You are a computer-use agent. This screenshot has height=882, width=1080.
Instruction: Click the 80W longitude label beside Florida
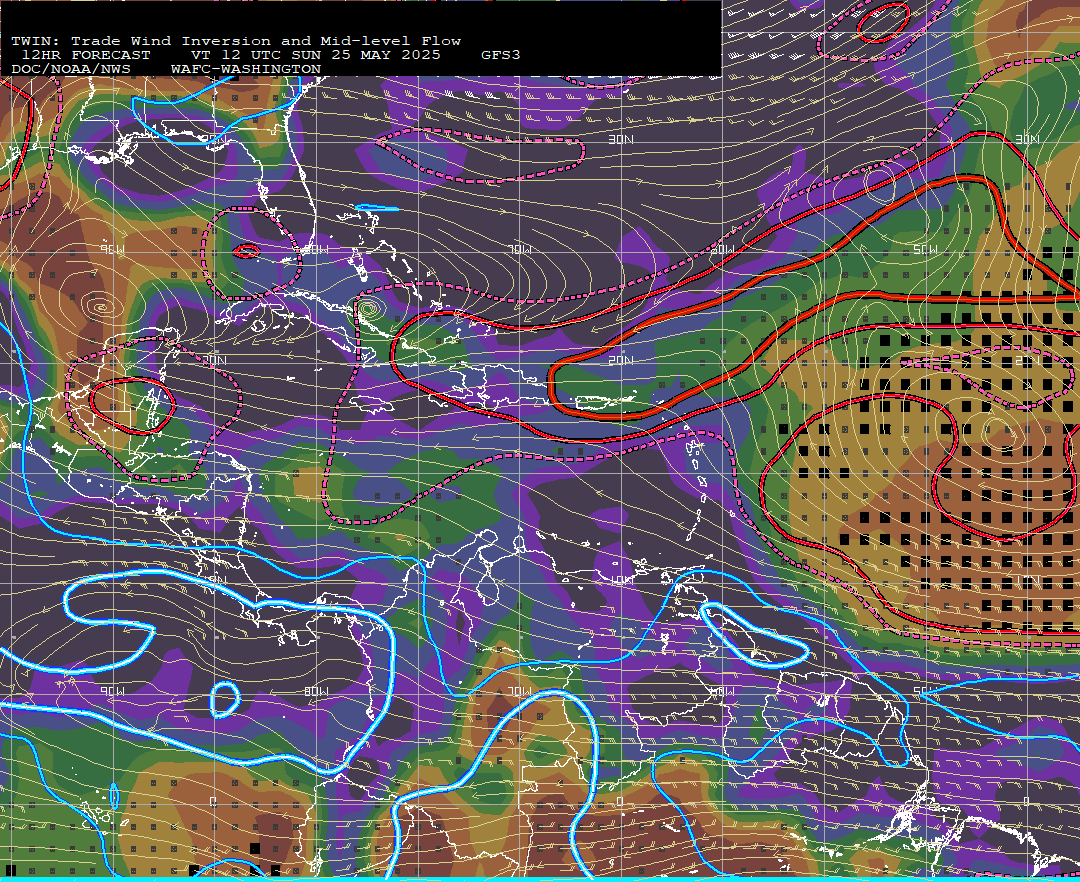pyautogui.click(x=317, y=249)
